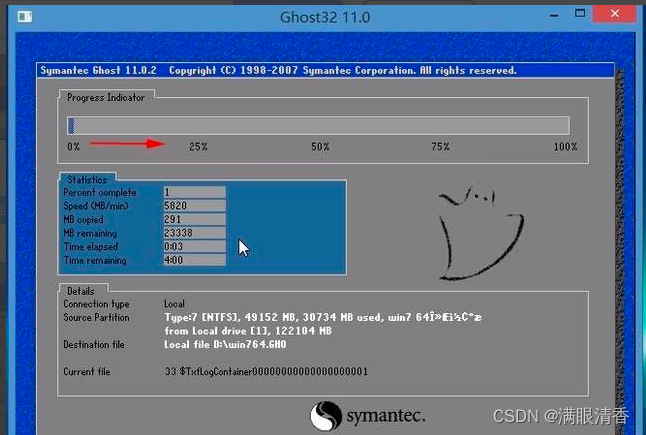Click the "Destination file" label
Image resolution: width=646 pixels, height=435 pixels.
click(x=94, y=344)
